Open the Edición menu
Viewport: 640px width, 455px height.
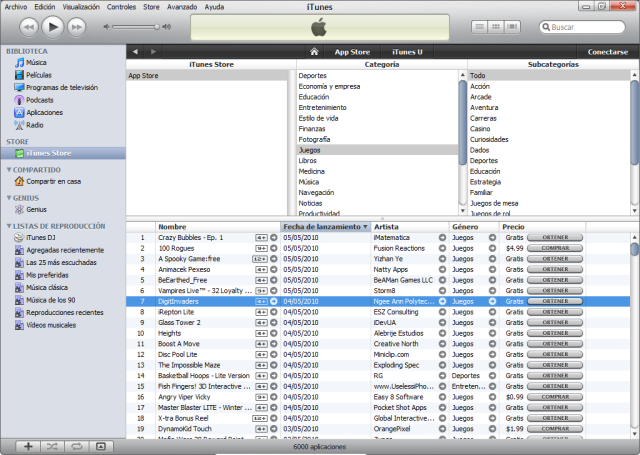pyautogui.click(x=44, y=7)
